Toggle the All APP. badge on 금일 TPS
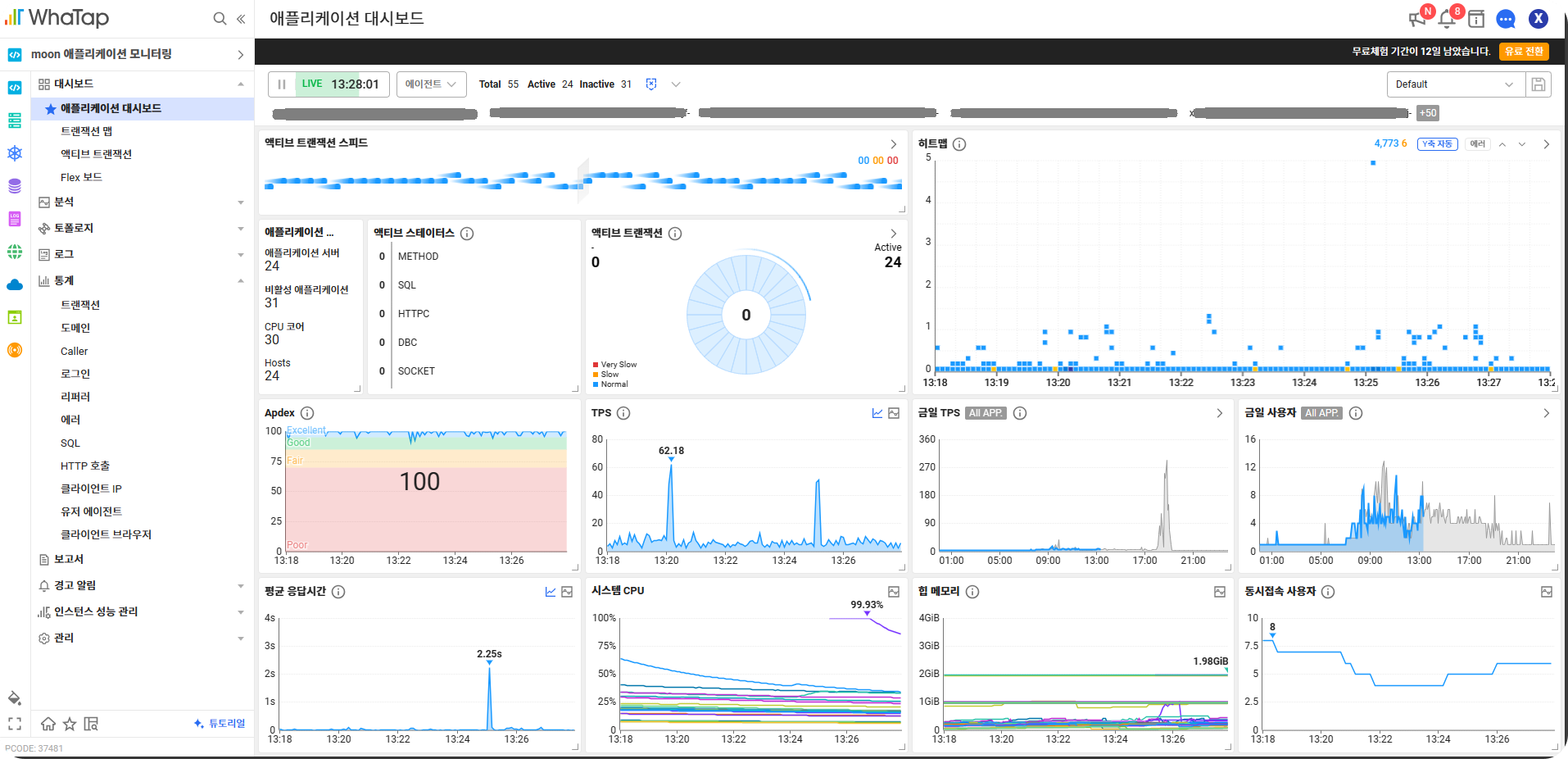The width and height of the screenshot is (1568, 759). point(986,413)
